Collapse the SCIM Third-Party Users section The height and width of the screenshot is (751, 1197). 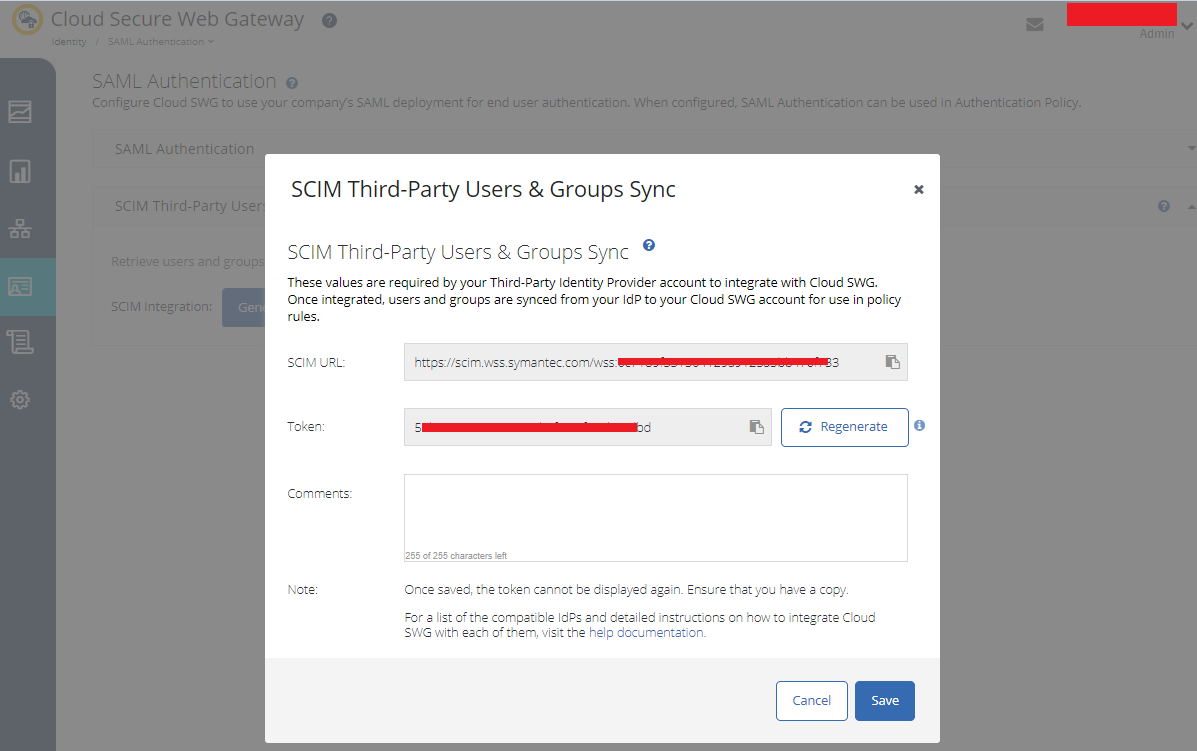[x=1191, y=207]
